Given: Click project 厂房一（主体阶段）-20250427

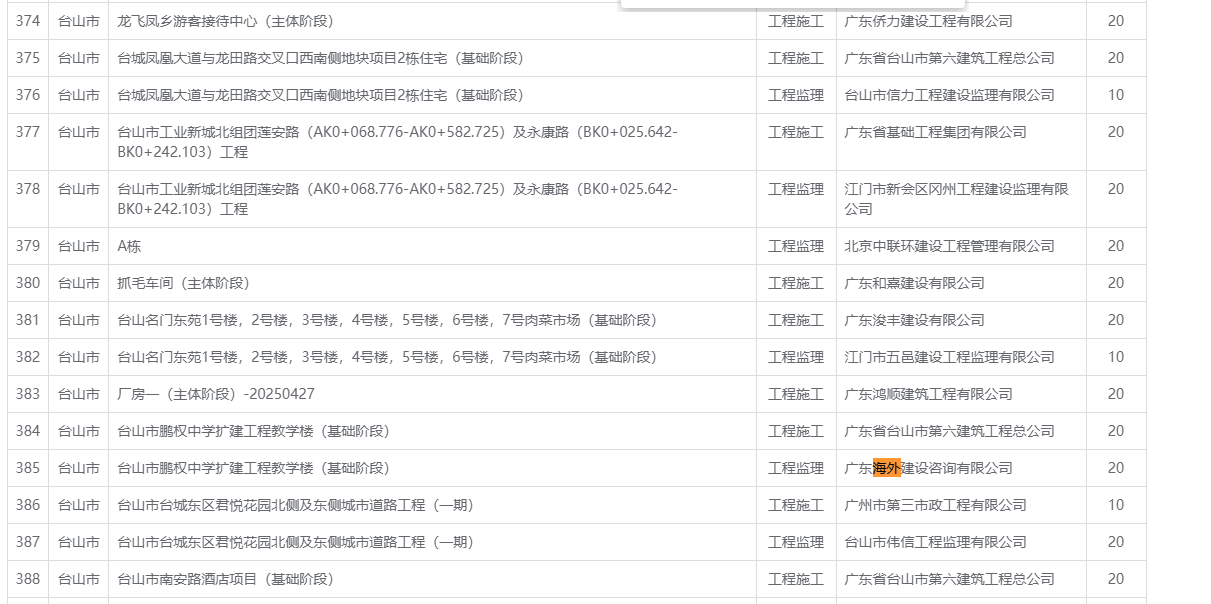Looking at the screenshot, I should (x=216, y=394).
